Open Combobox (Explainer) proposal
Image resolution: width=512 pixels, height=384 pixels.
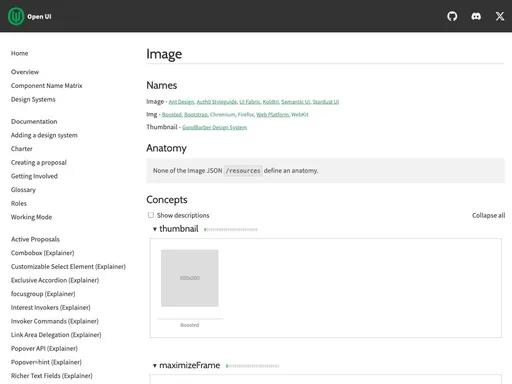coord(42,253)
